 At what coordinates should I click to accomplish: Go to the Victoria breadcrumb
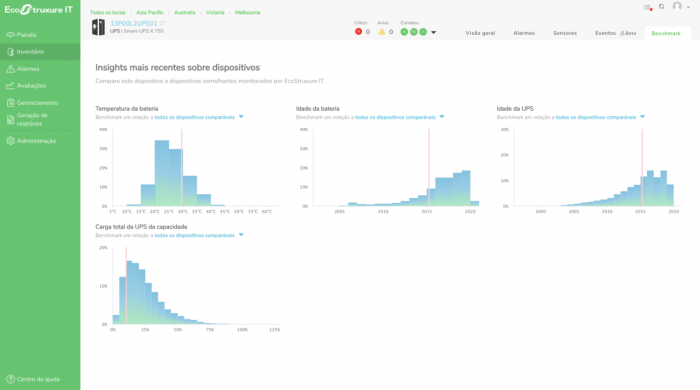215,12
